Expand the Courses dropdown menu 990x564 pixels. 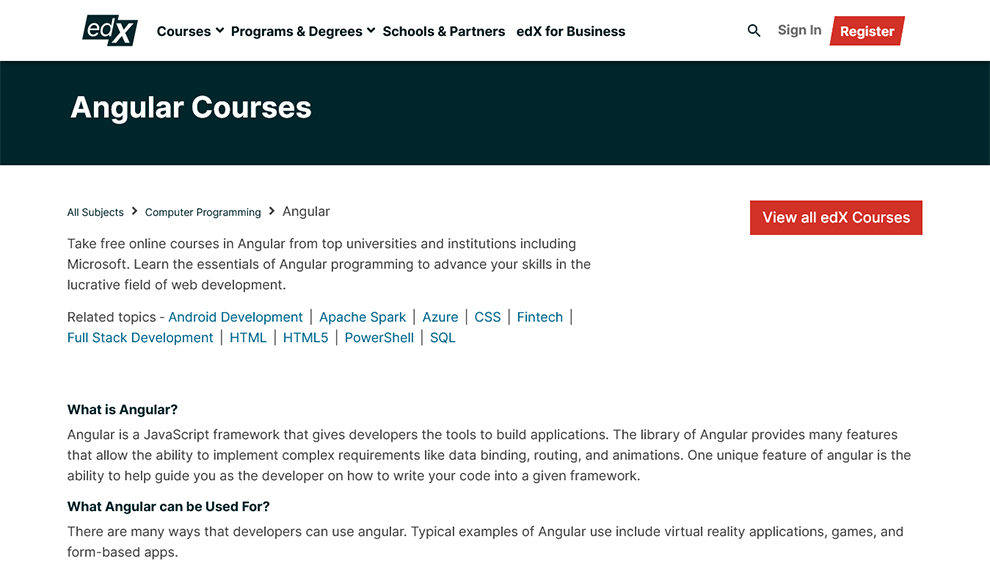click(190, 31)
